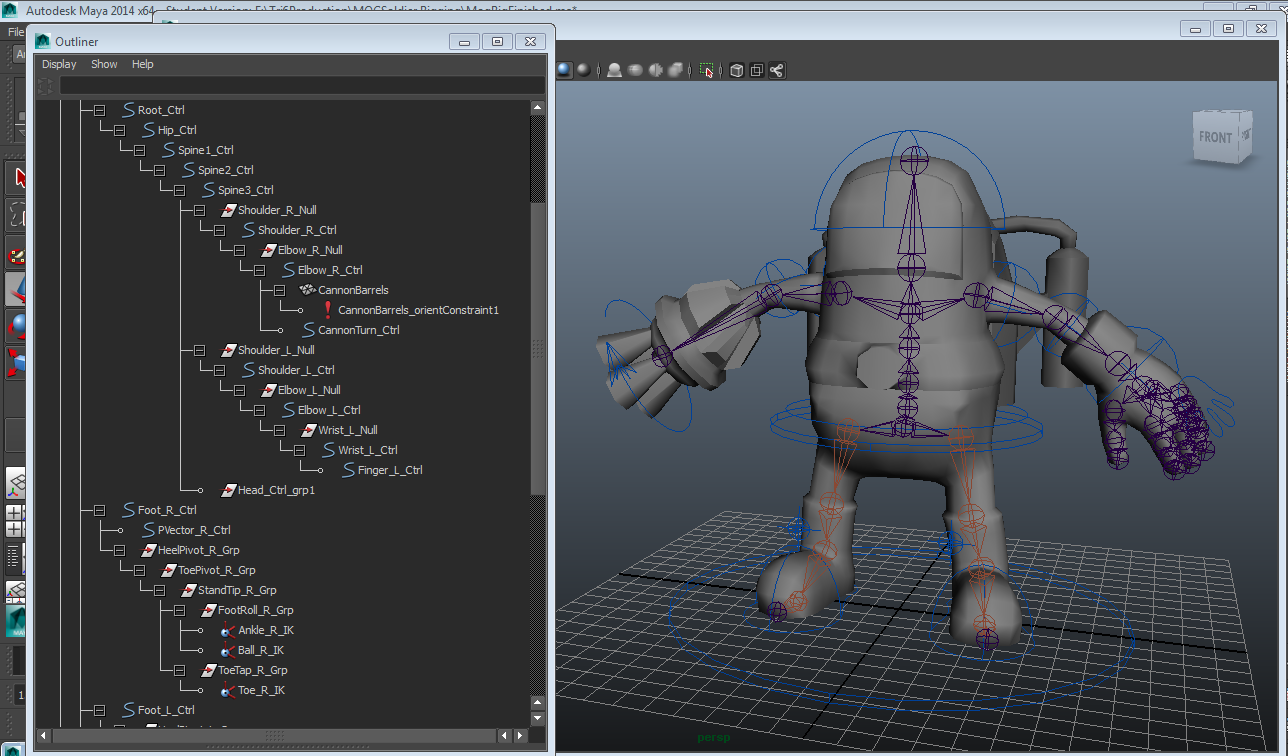This screenshot has height=756, width=1288.
Task: Click the CannonBarrels mesh icon
Action: [307, 290]
